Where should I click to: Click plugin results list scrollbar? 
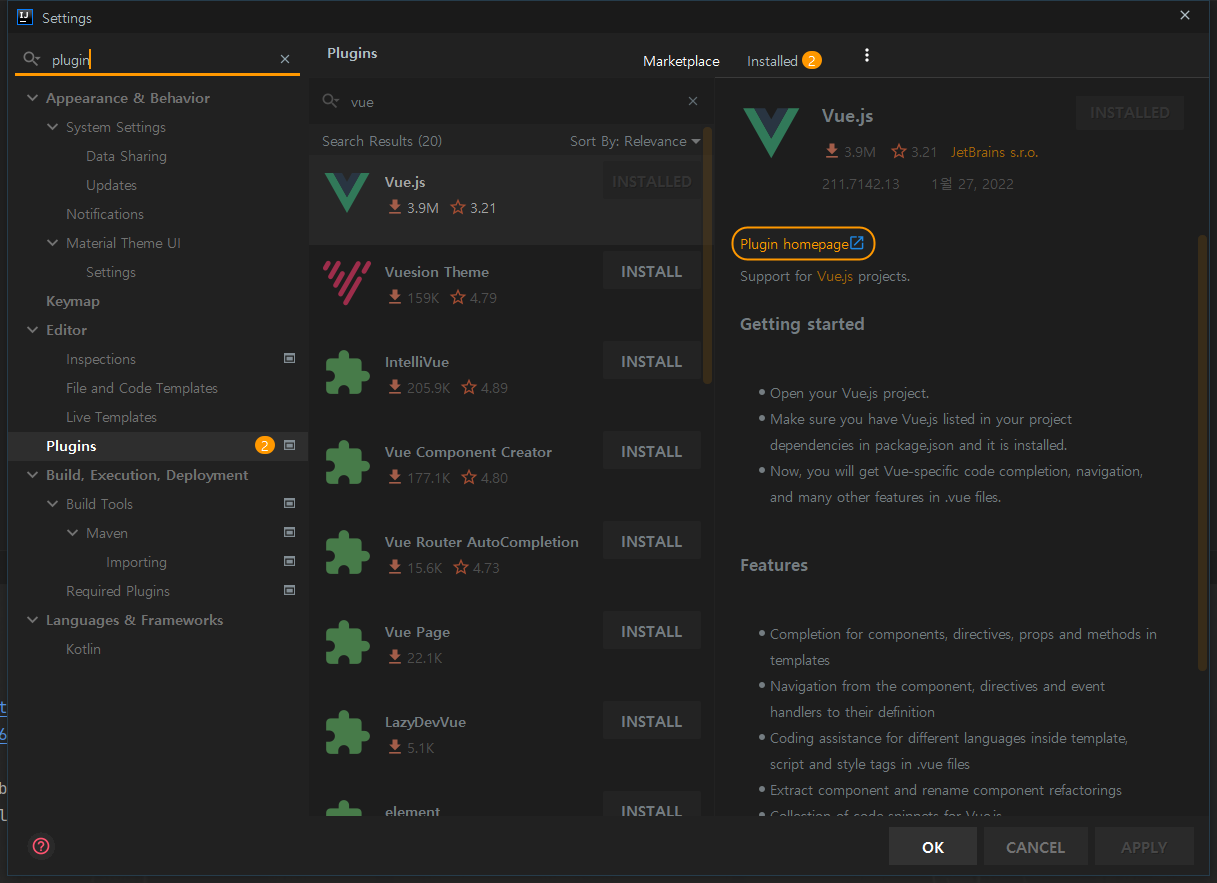pyautogui.click(x=708, y=256)
